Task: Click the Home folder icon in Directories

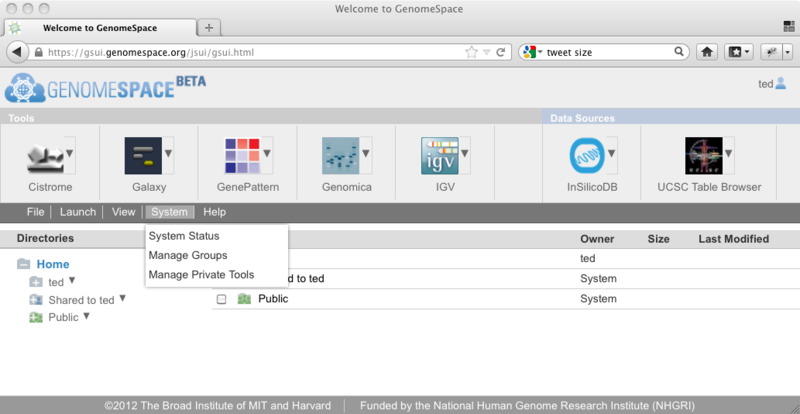Action: (x=23, y=264)
